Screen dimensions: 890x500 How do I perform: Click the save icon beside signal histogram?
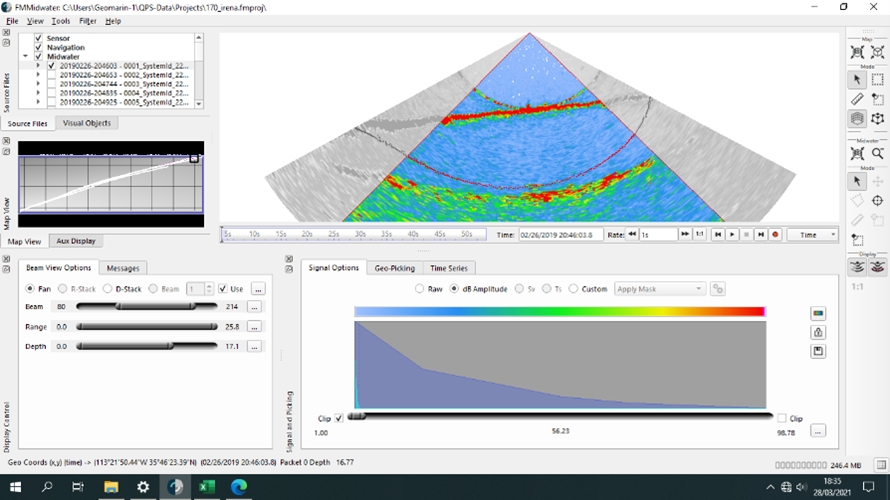(x=818, y=351)
